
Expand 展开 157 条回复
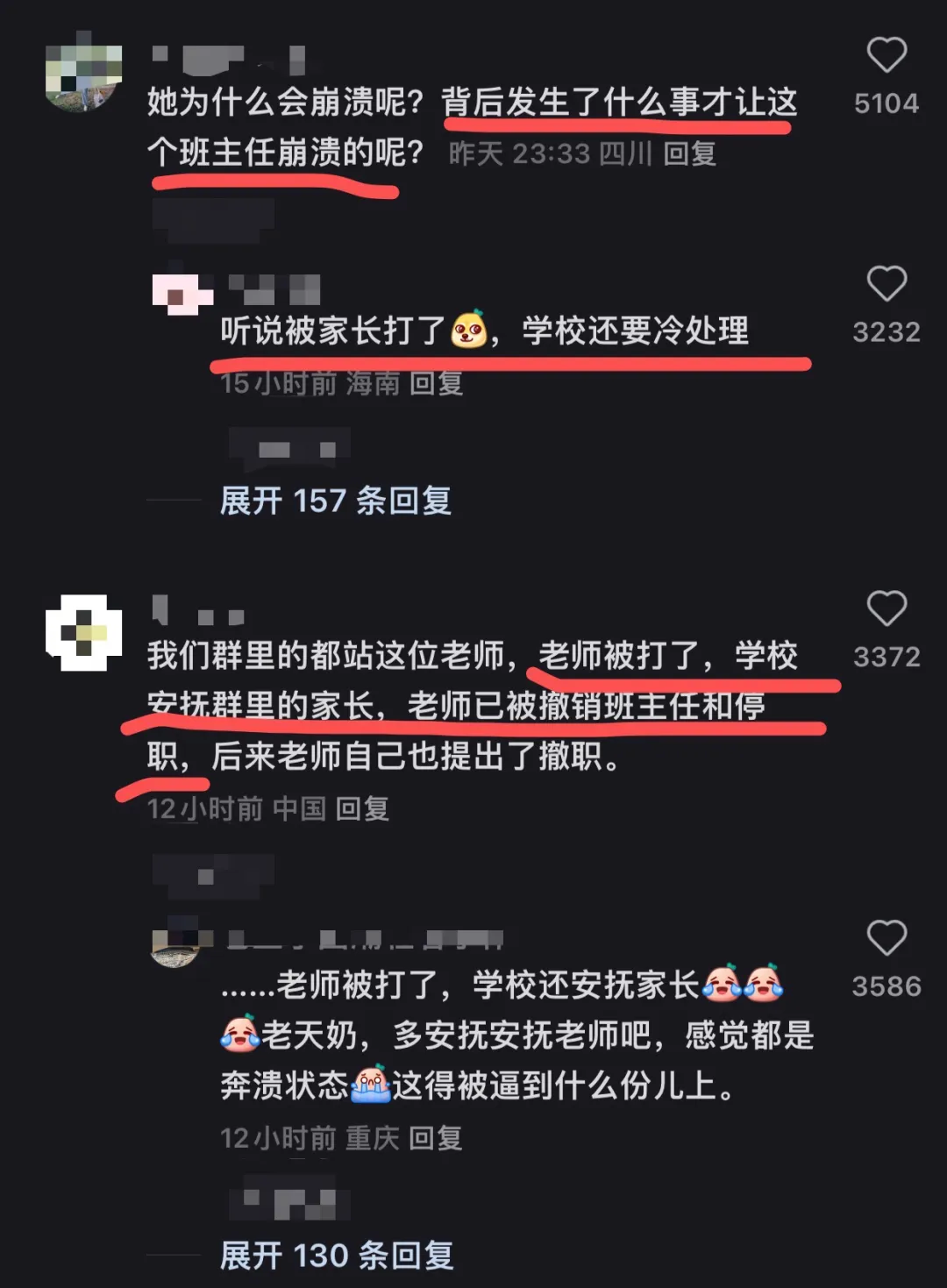point(335,501)
